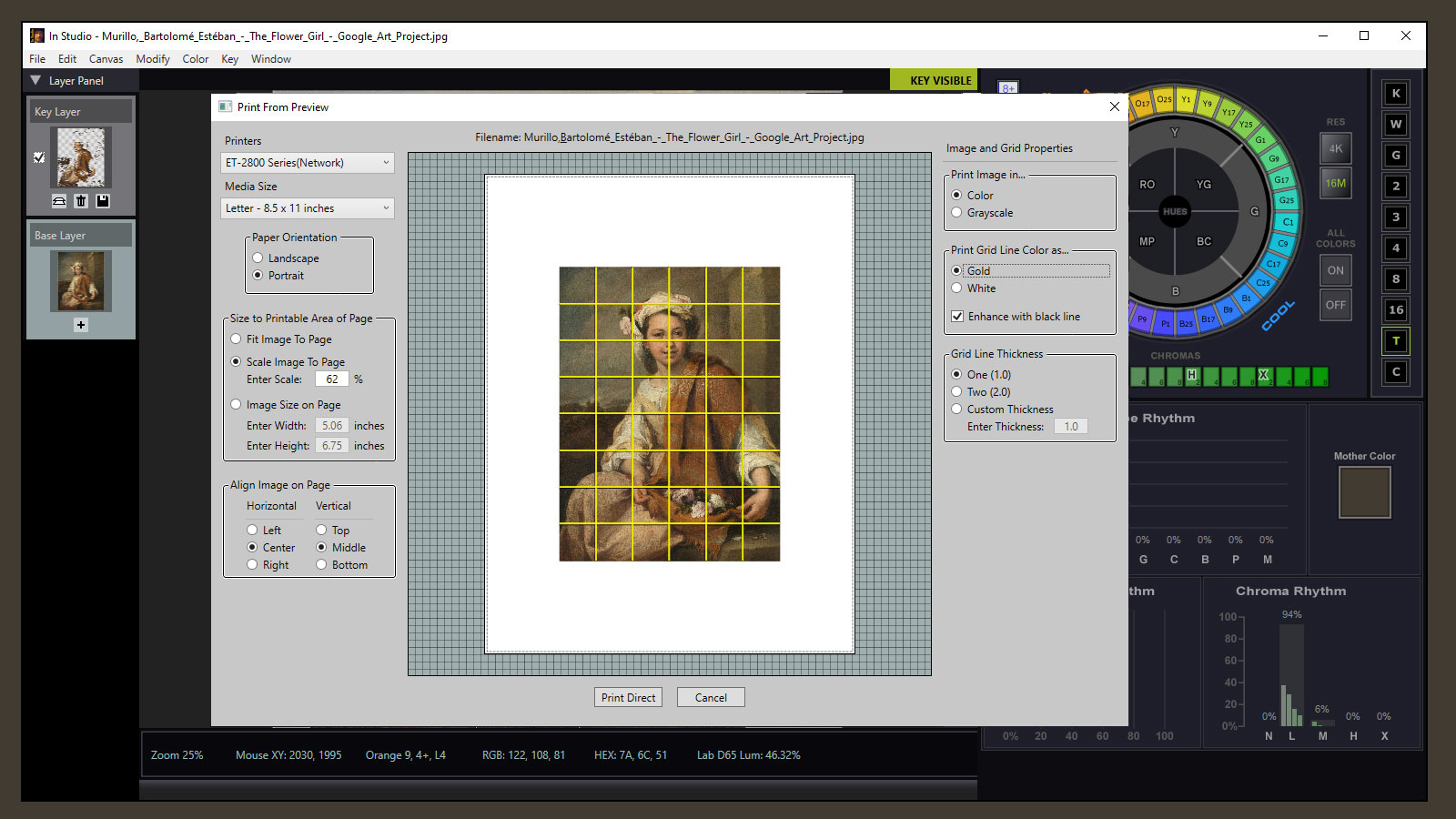Screen dimensions: 1456x819
Task: Click the Base Layer thumbnail
Action: (81, 281)
